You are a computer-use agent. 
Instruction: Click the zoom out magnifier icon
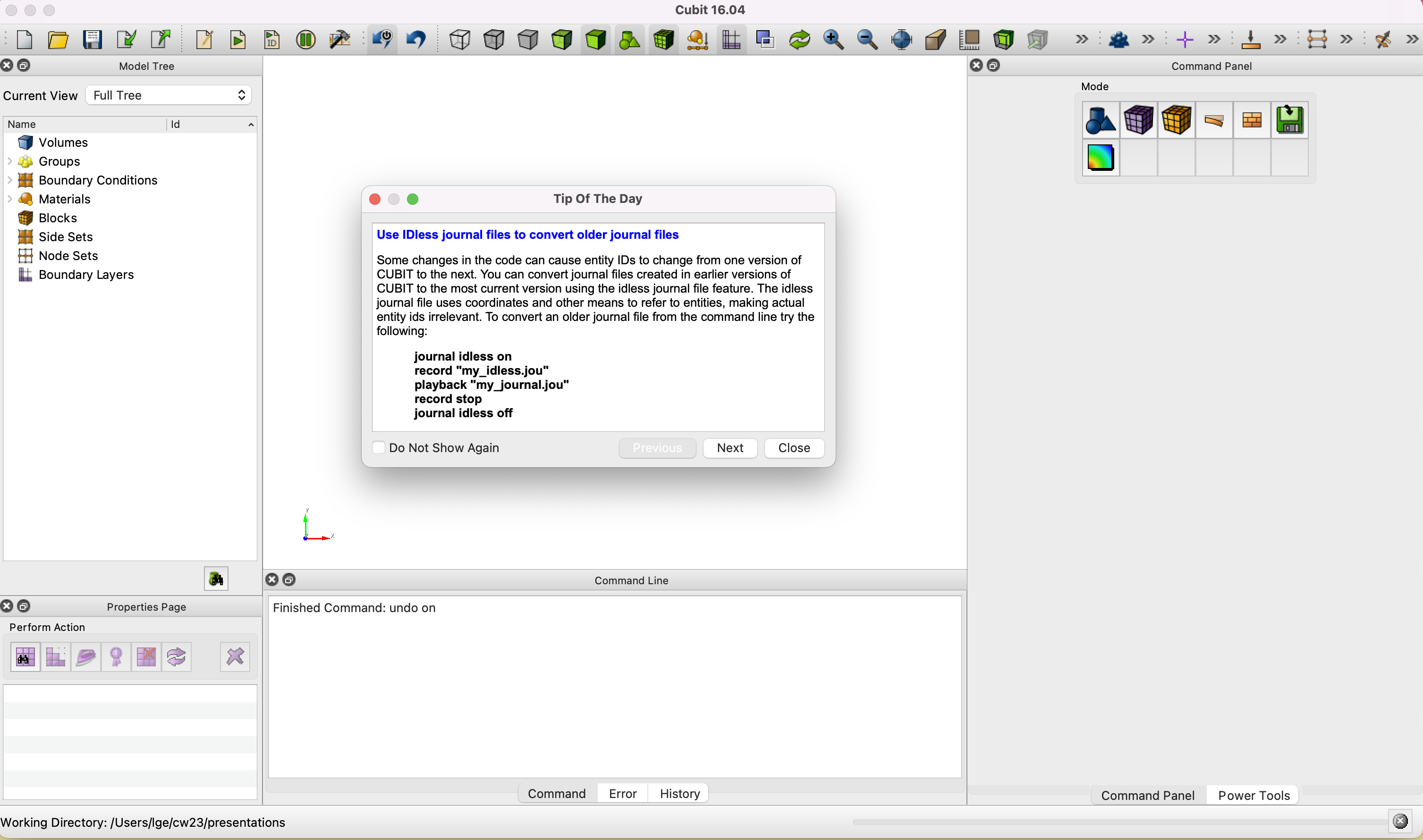(867, 40)
